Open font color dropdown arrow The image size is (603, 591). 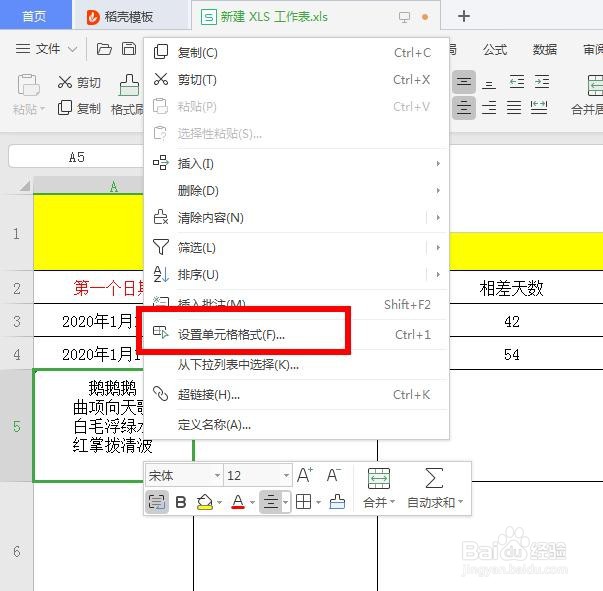[x=252, y=502]
